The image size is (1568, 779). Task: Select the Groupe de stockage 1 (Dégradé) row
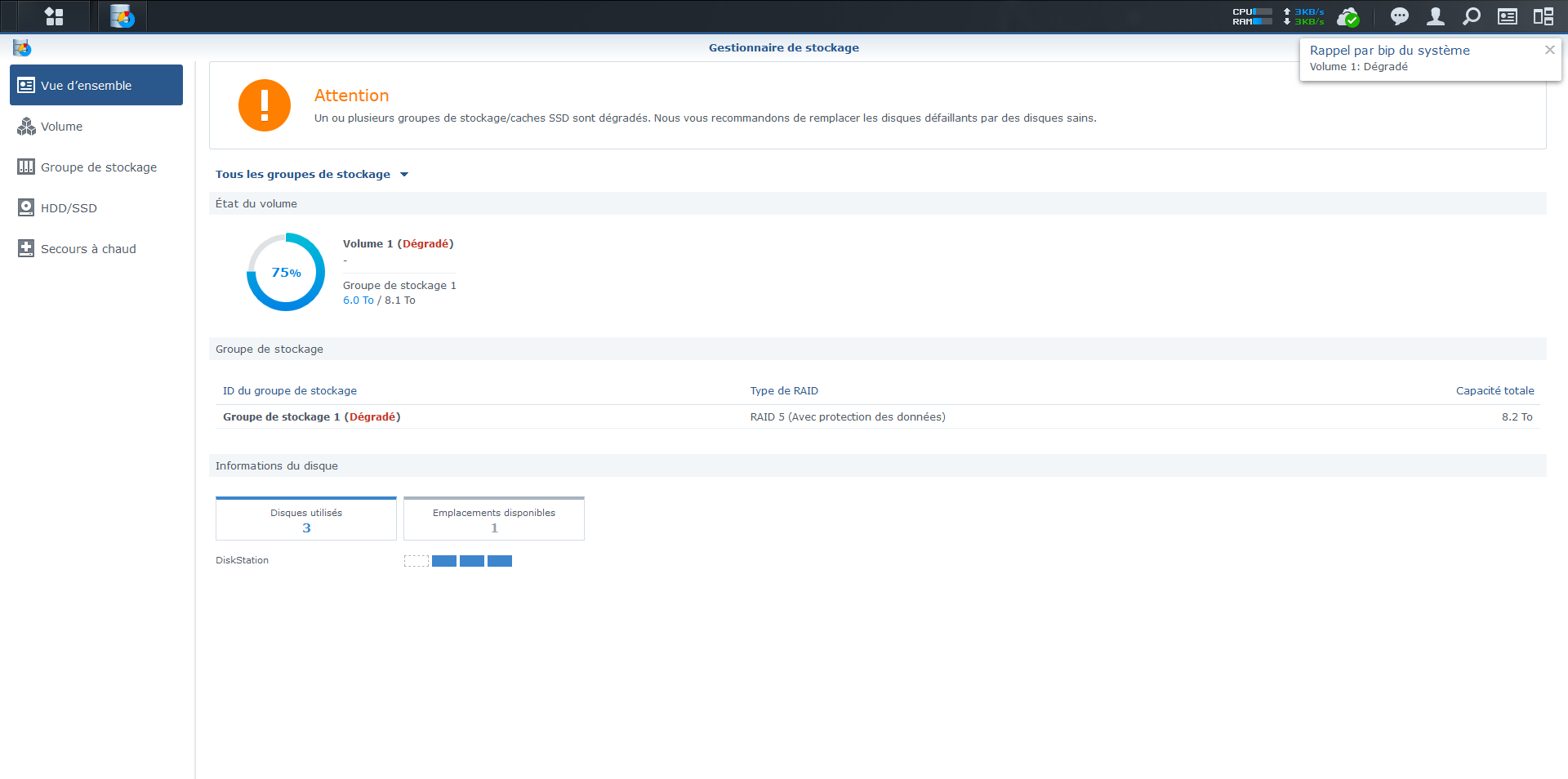[878, 416]
